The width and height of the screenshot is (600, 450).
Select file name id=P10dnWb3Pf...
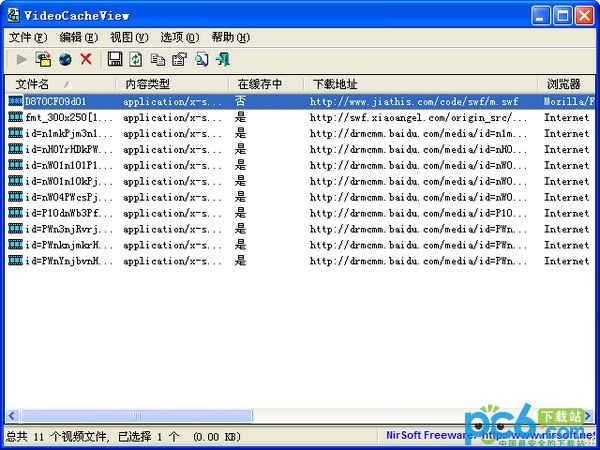69,213
